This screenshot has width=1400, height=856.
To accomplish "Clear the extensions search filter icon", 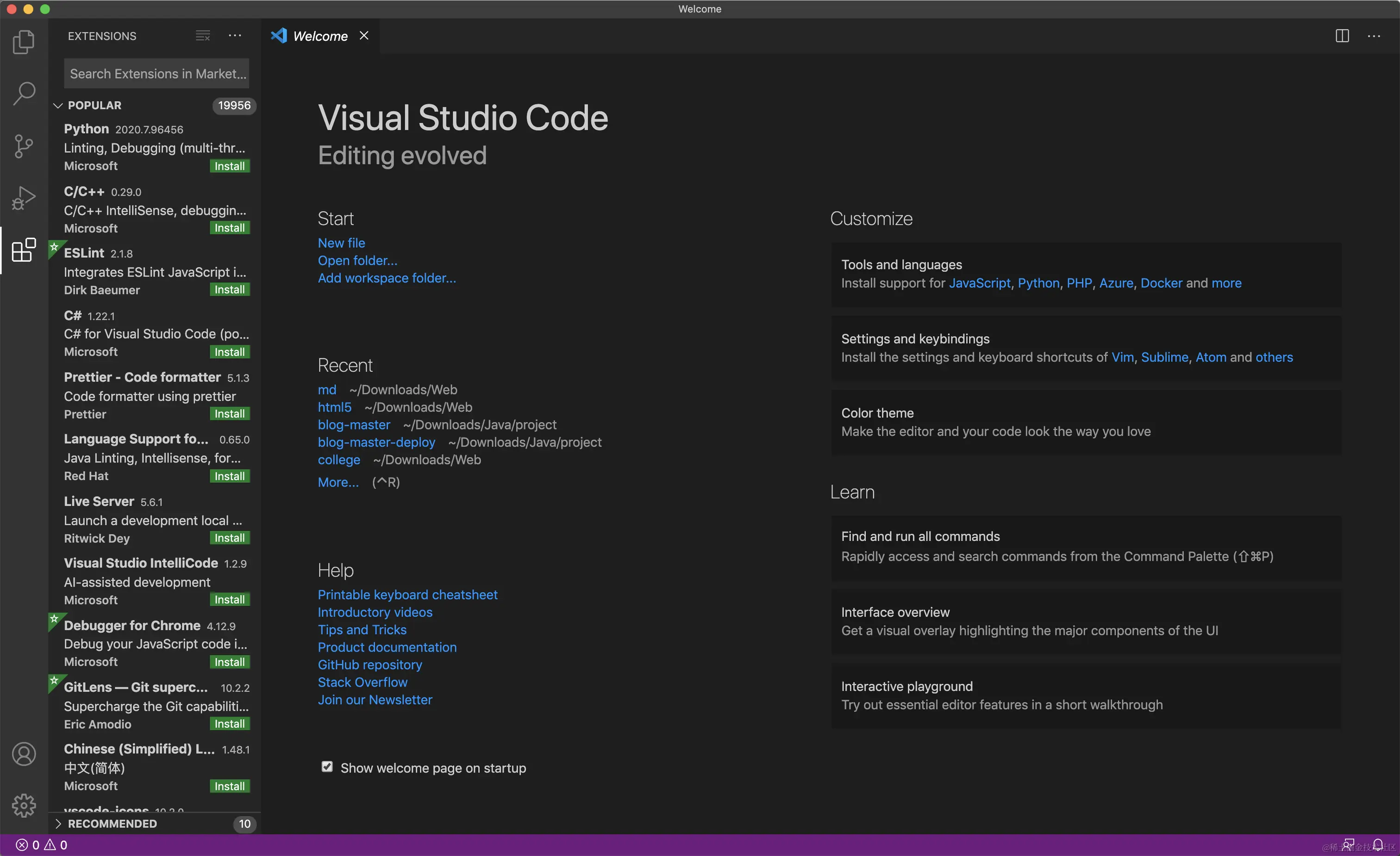I will click(202, 35).
